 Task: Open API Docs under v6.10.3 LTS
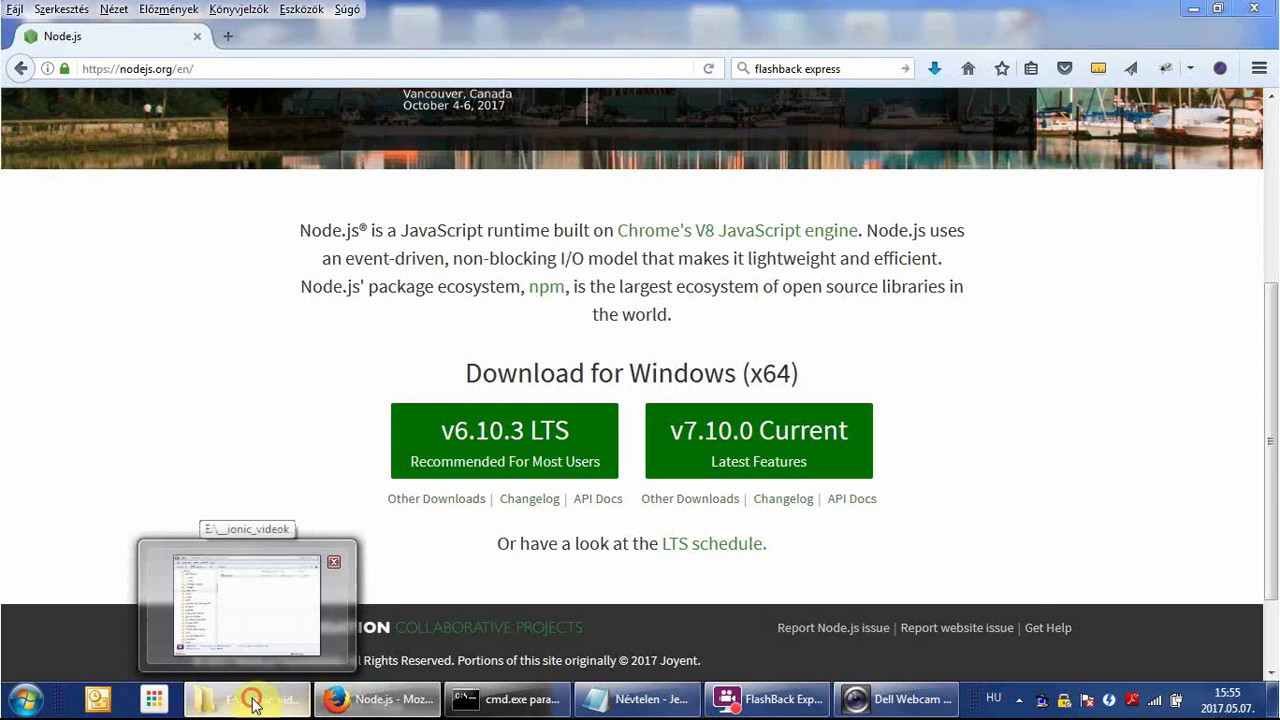point(598,499)
